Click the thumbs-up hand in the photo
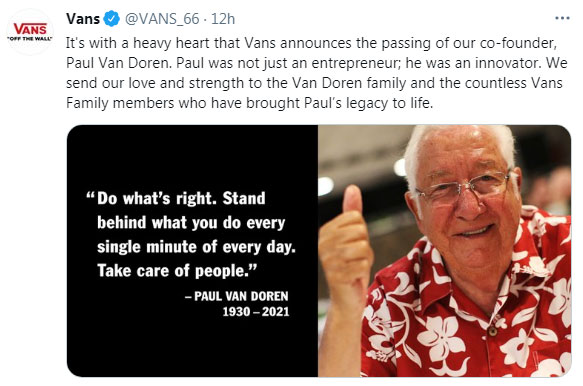The width and height of the screenshot is (583, 386). 345,244
